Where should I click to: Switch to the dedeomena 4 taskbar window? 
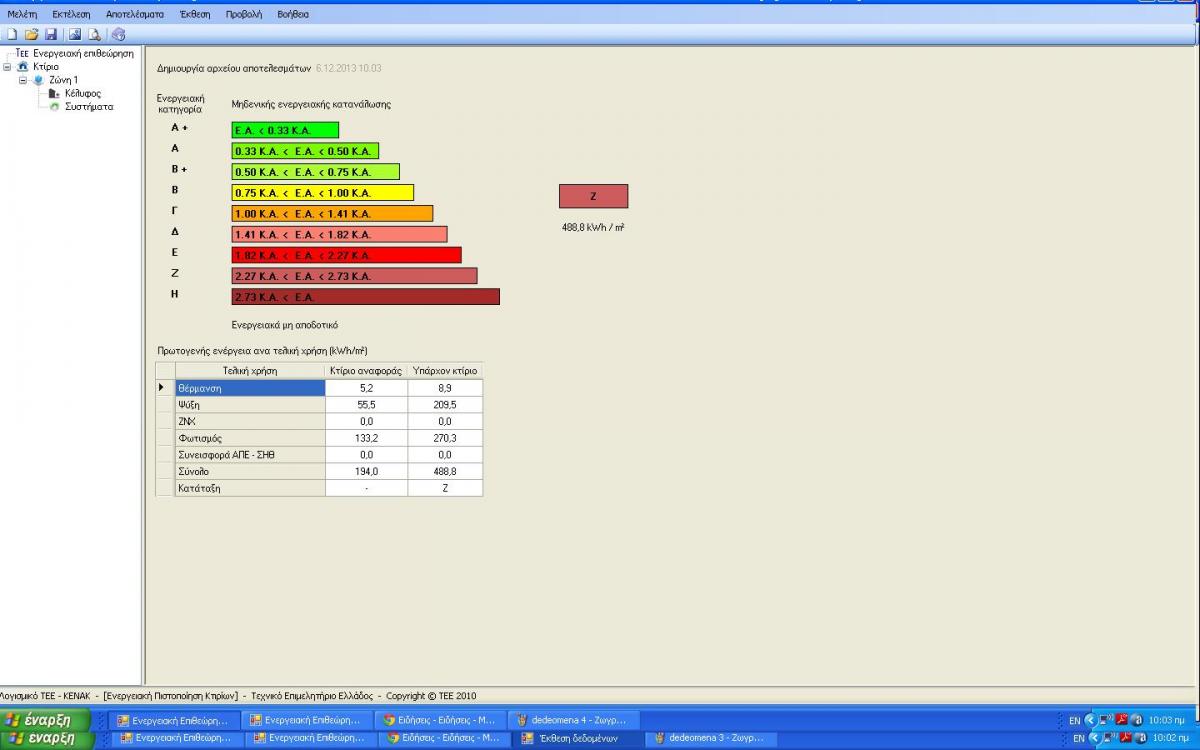click(x=573, y=720)
